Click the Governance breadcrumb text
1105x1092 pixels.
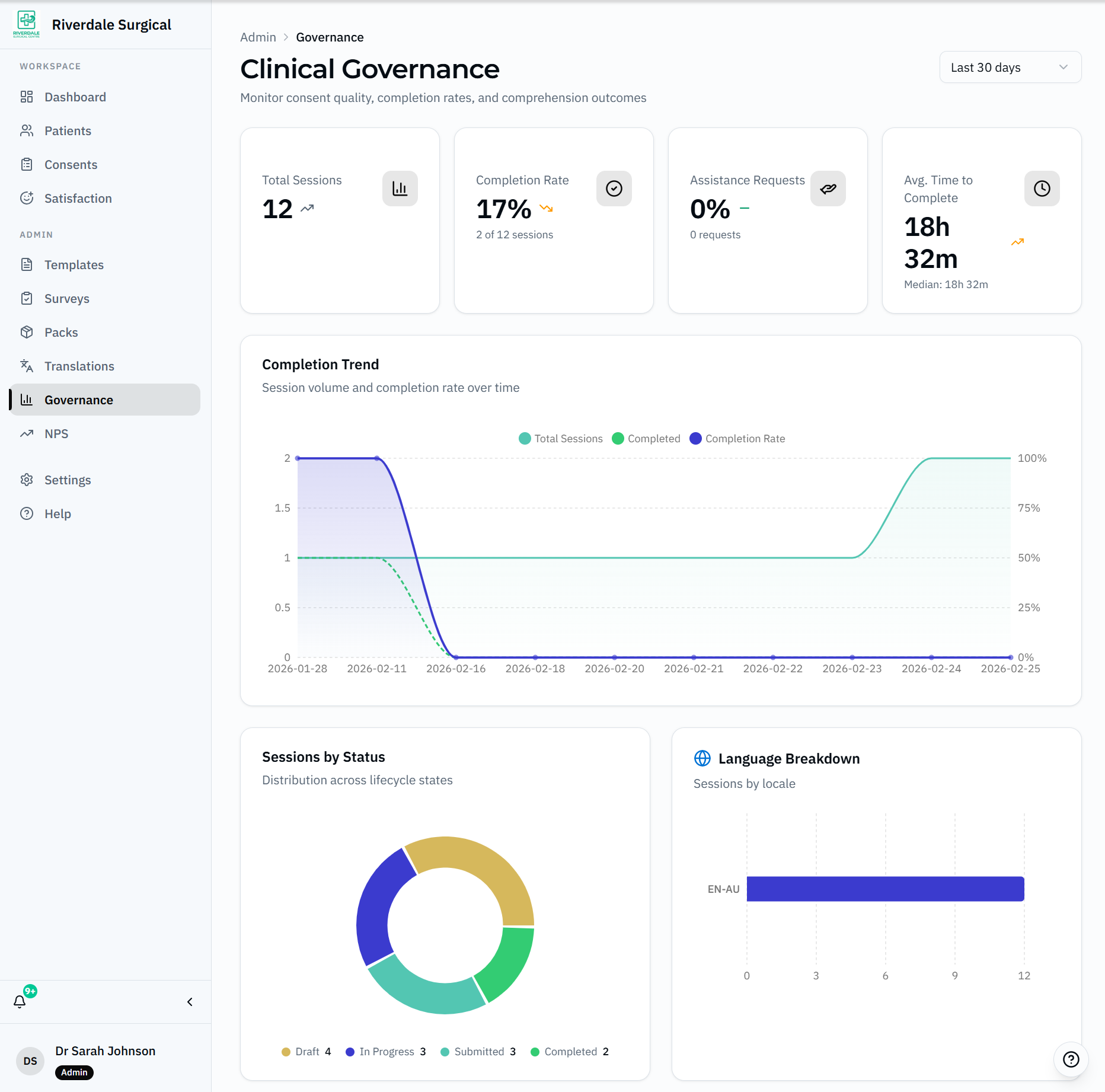(330, 37)
